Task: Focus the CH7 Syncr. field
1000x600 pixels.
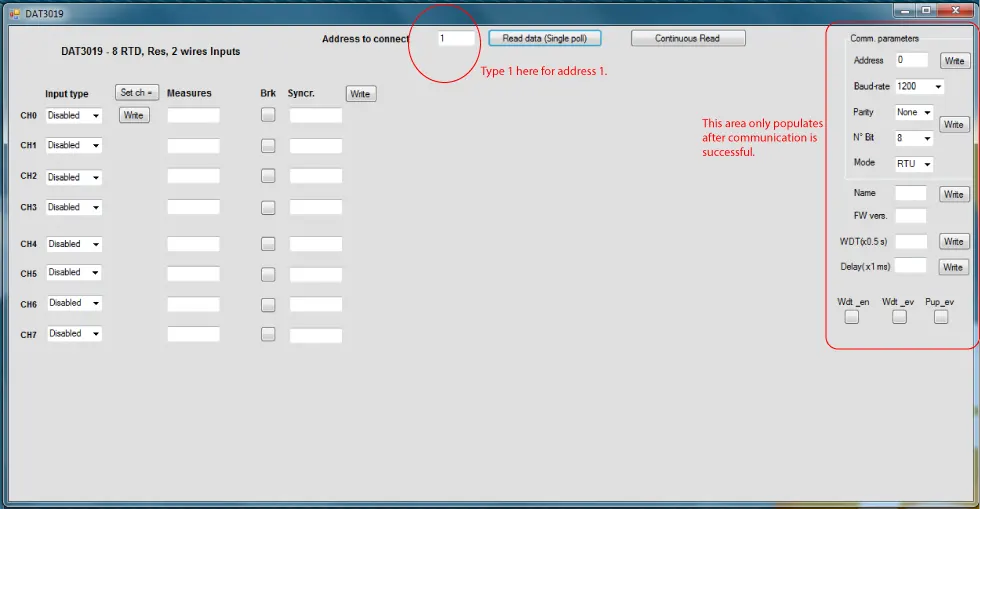Action: (x=316, y=335)
